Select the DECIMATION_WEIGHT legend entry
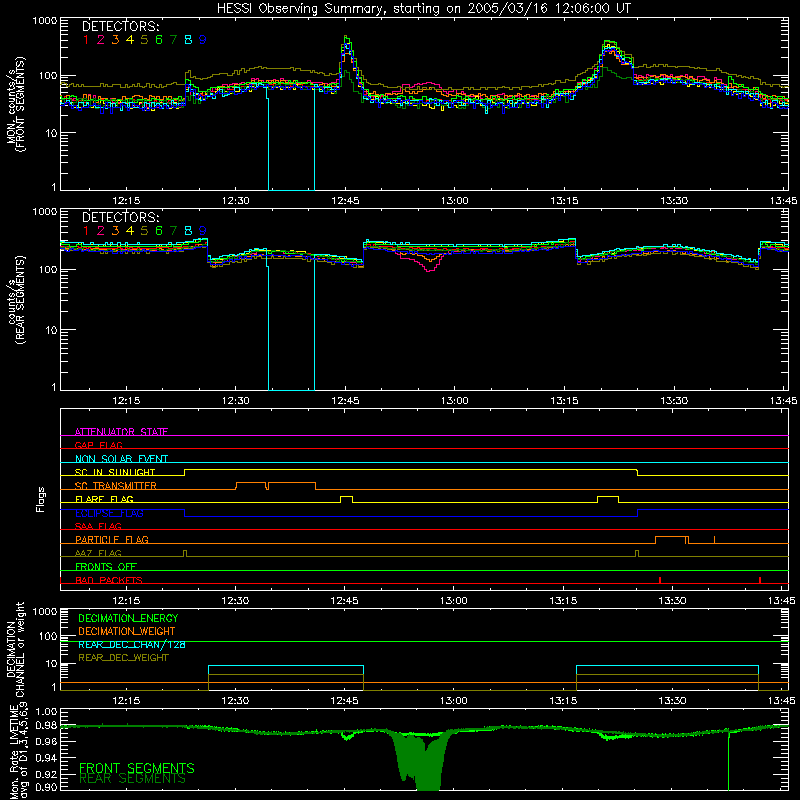Image resolution: width=800 pixels, height=800 pixels. pyautogui.click(x=127, y=631)
